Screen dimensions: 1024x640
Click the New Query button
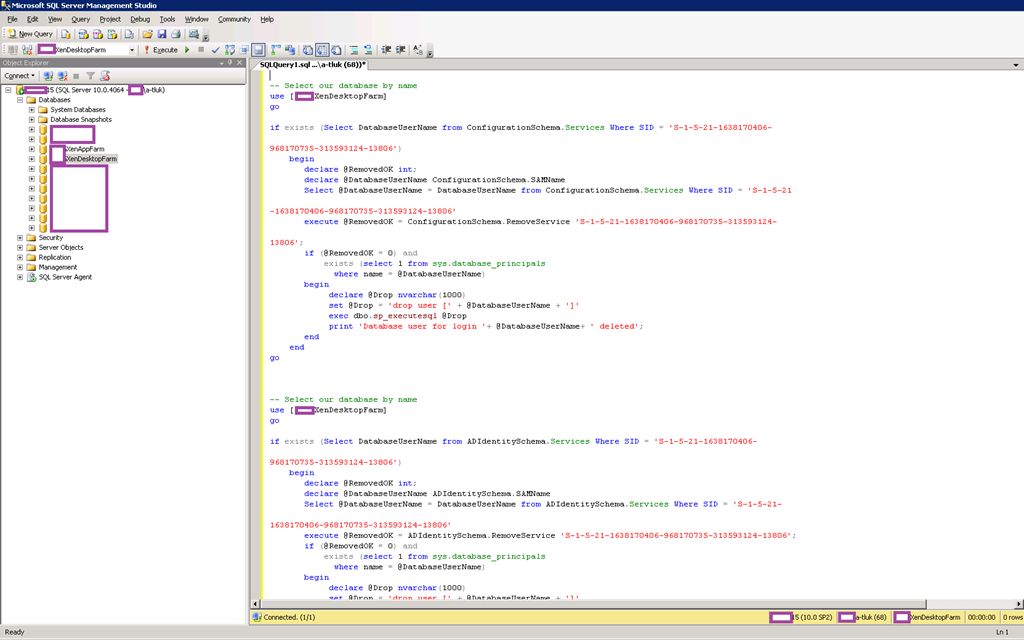point(30,34)
